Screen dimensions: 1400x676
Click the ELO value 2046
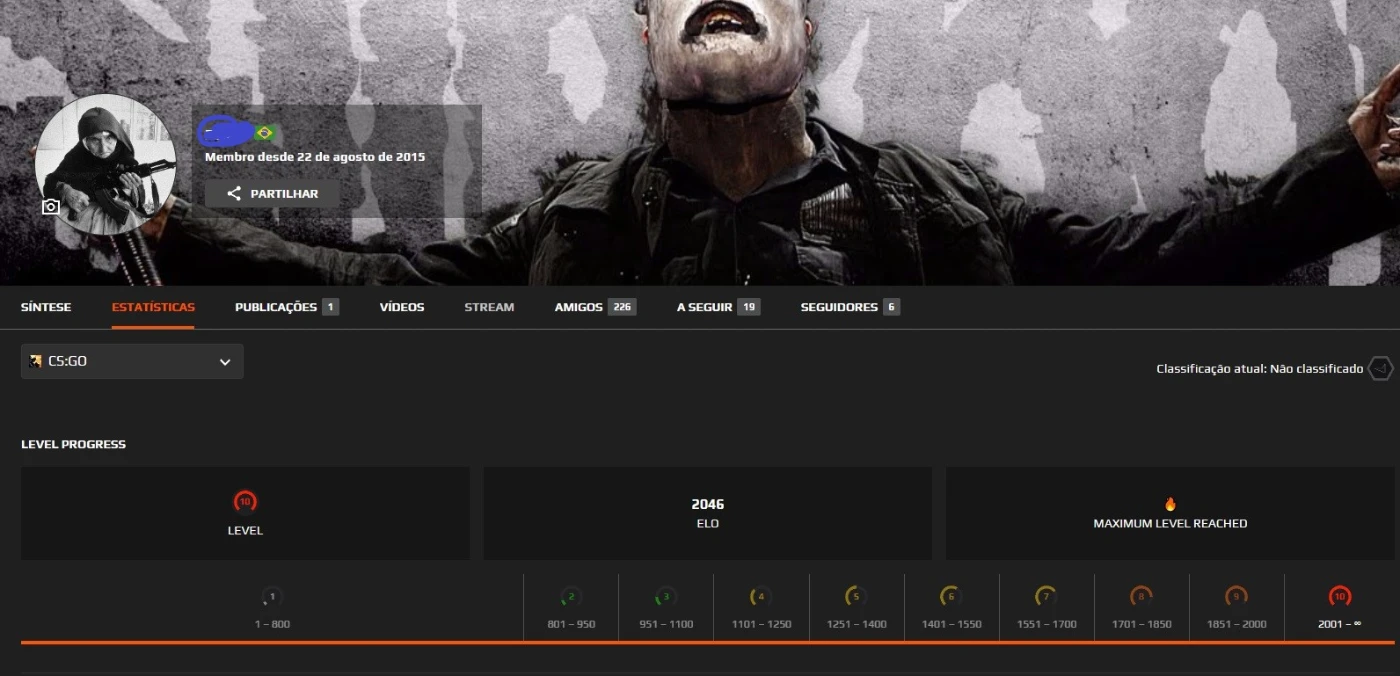pyautogui.click(x=707, y=504)
